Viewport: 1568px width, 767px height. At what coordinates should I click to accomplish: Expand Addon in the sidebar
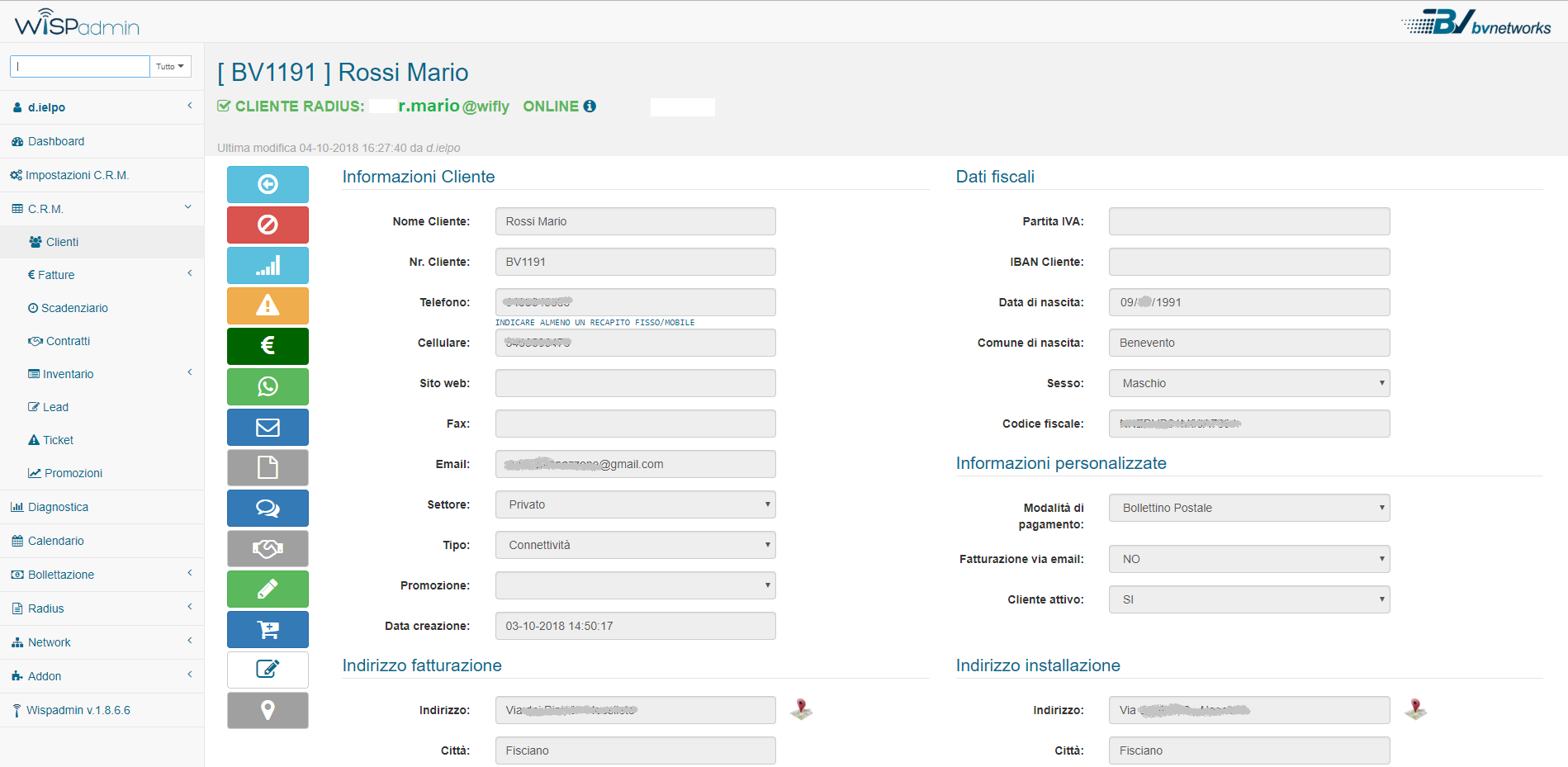(x=102, y=676)
